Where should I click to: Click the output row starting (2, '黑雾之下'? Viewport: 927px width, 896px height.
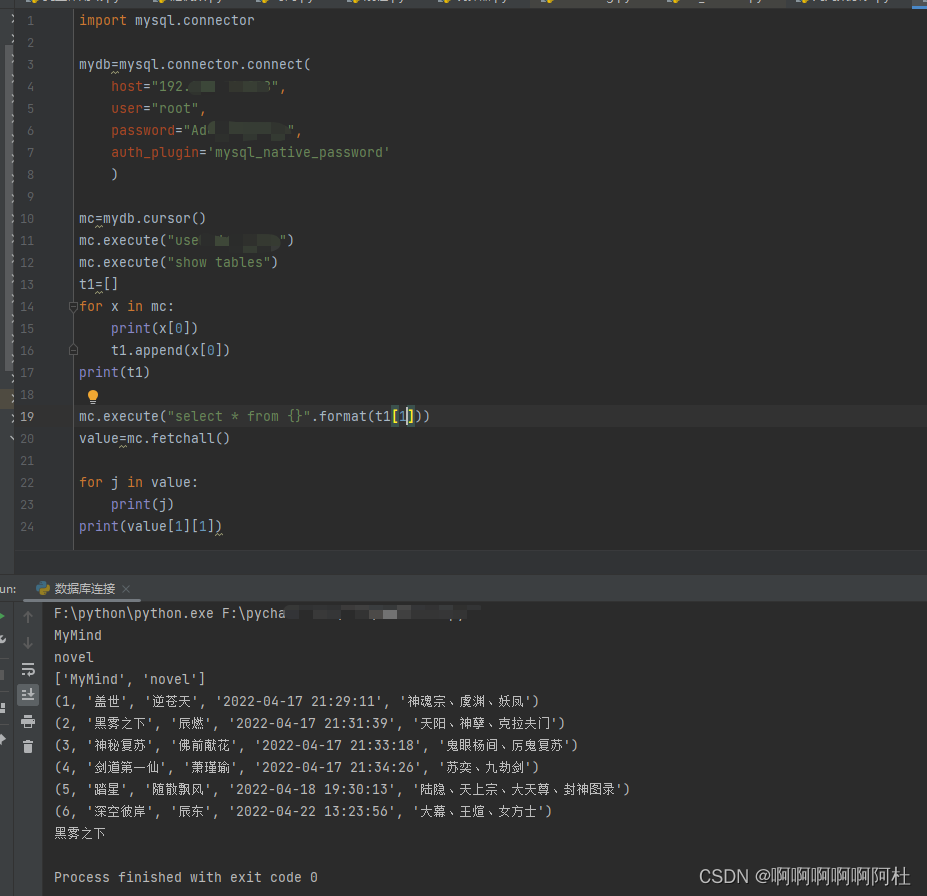click(x=310, y=723)
